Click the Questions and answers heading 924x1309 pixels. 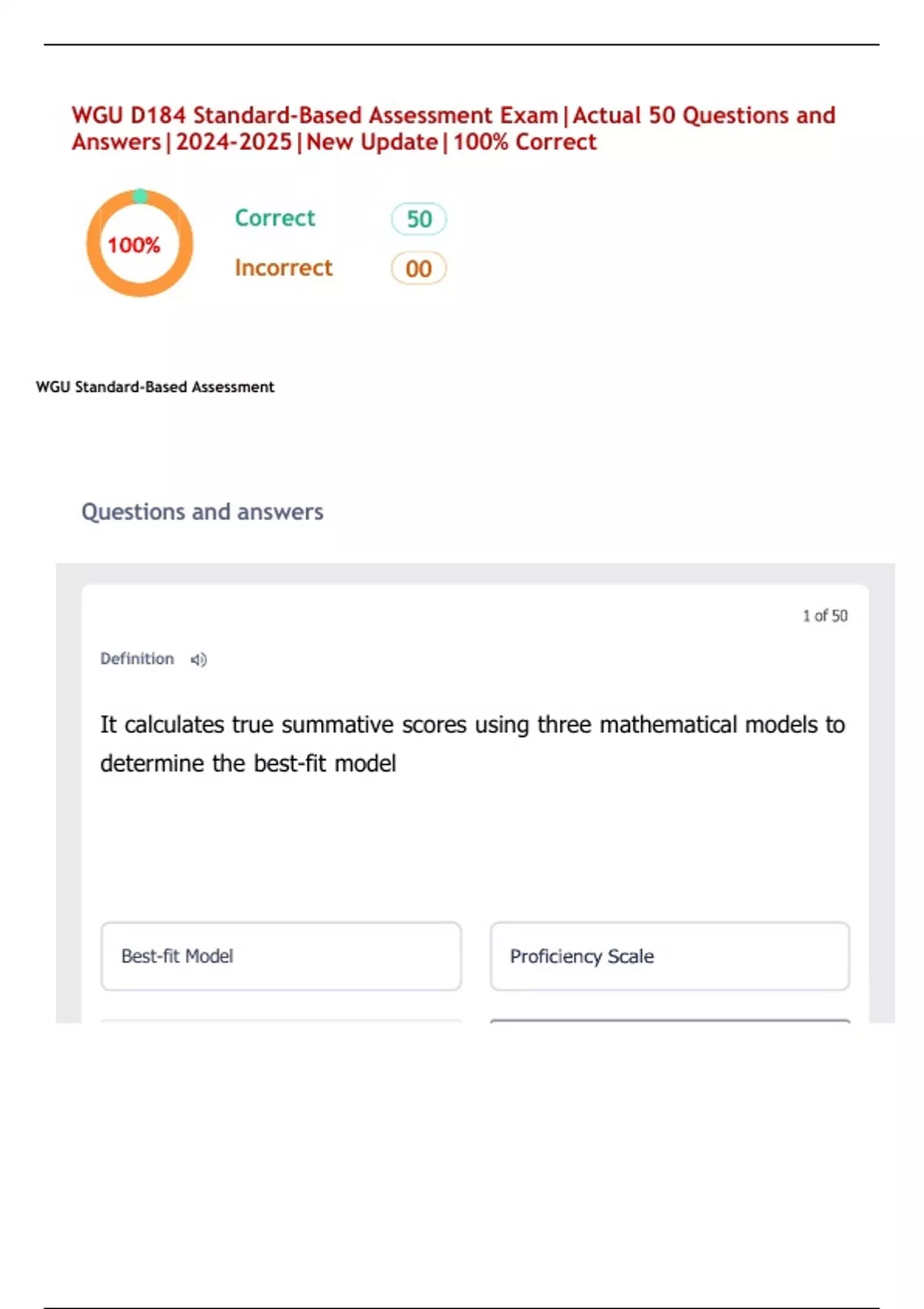click(203, 512)
